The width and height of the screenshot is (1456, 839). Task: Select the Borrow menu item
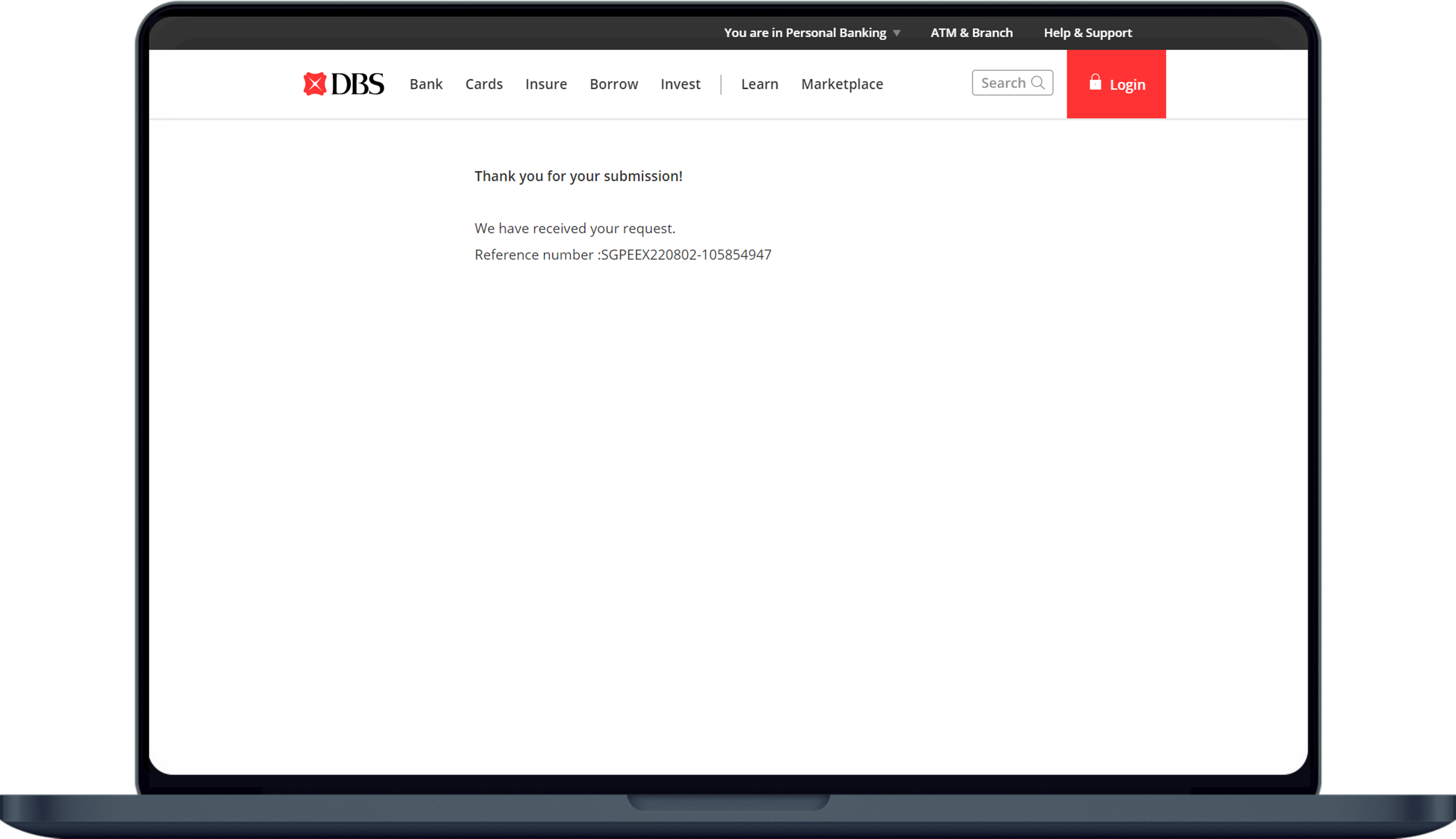tap(613, 84)
